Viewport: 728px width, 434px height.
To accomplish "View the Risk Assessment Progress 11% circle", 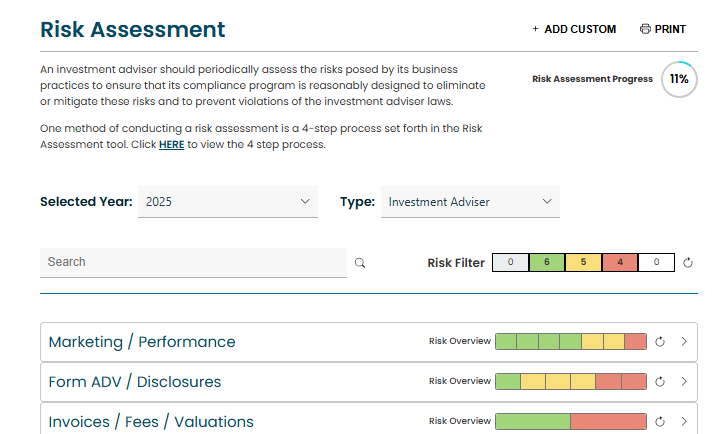I will coord(679,79).
